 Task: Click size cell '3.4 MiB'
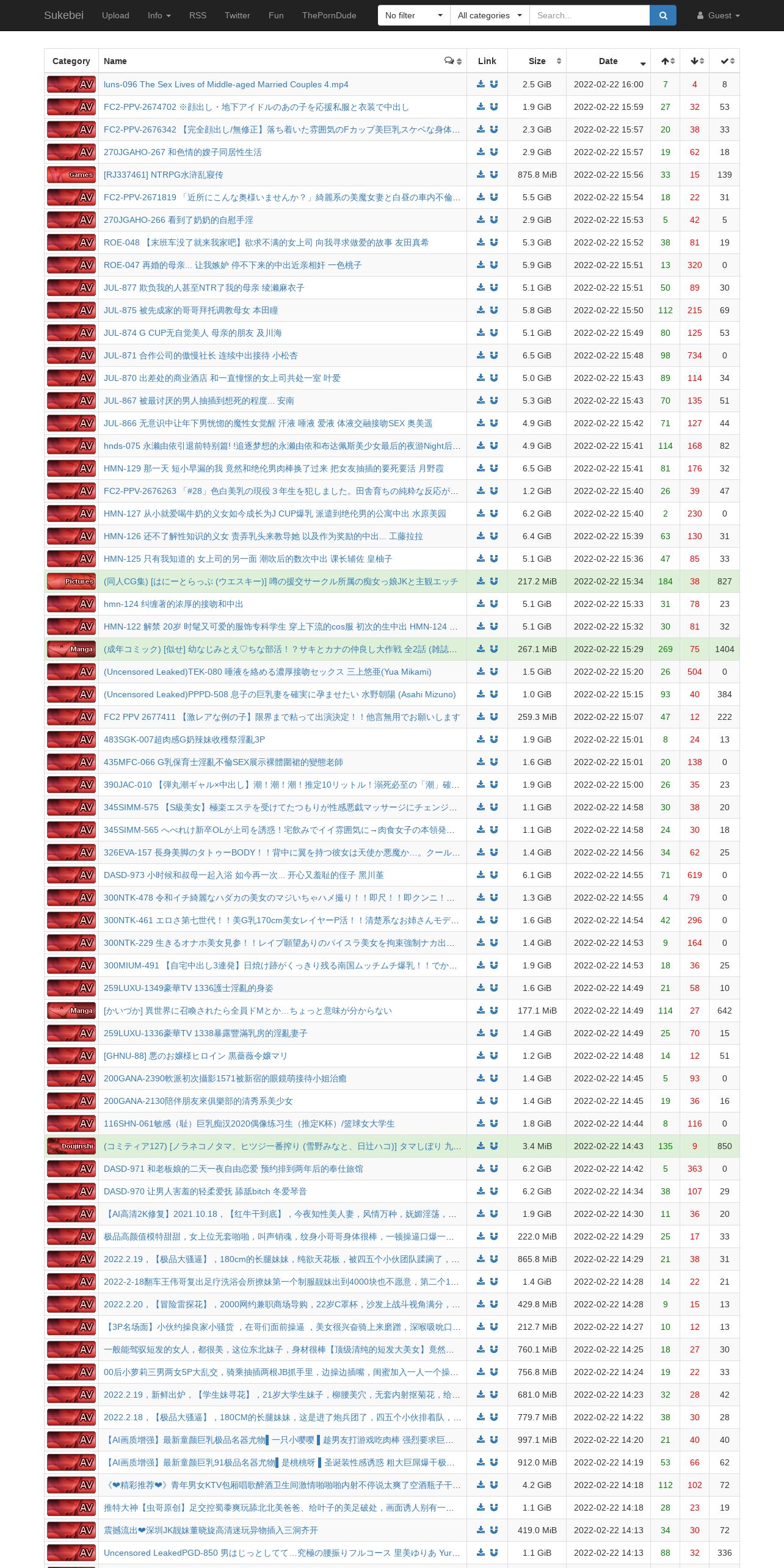[x=537, y=1146]
